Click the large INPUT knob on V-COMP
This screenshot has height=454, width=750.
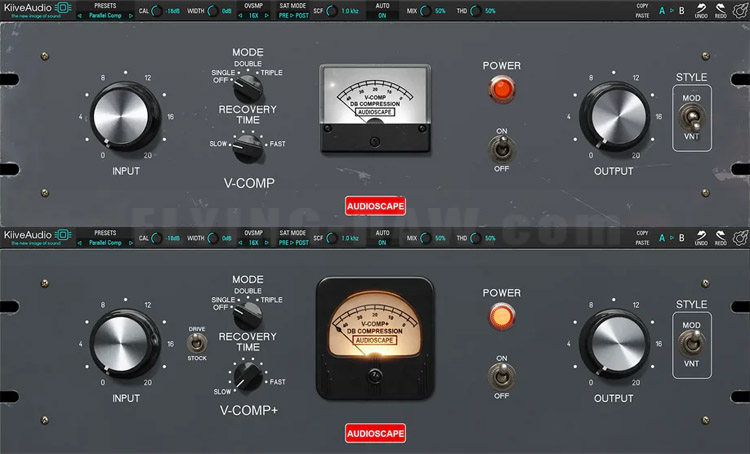pos(125,116)
